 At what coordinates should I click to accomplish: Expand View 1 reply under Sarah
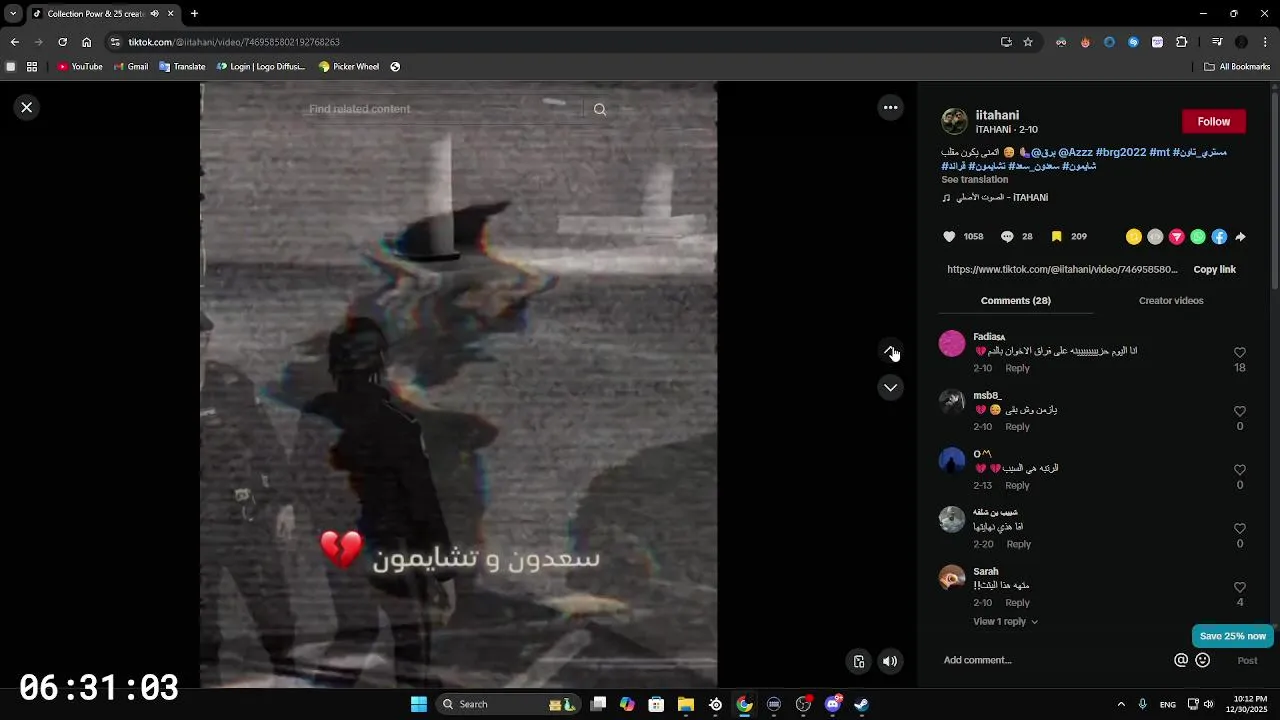tap(1005, 622)
